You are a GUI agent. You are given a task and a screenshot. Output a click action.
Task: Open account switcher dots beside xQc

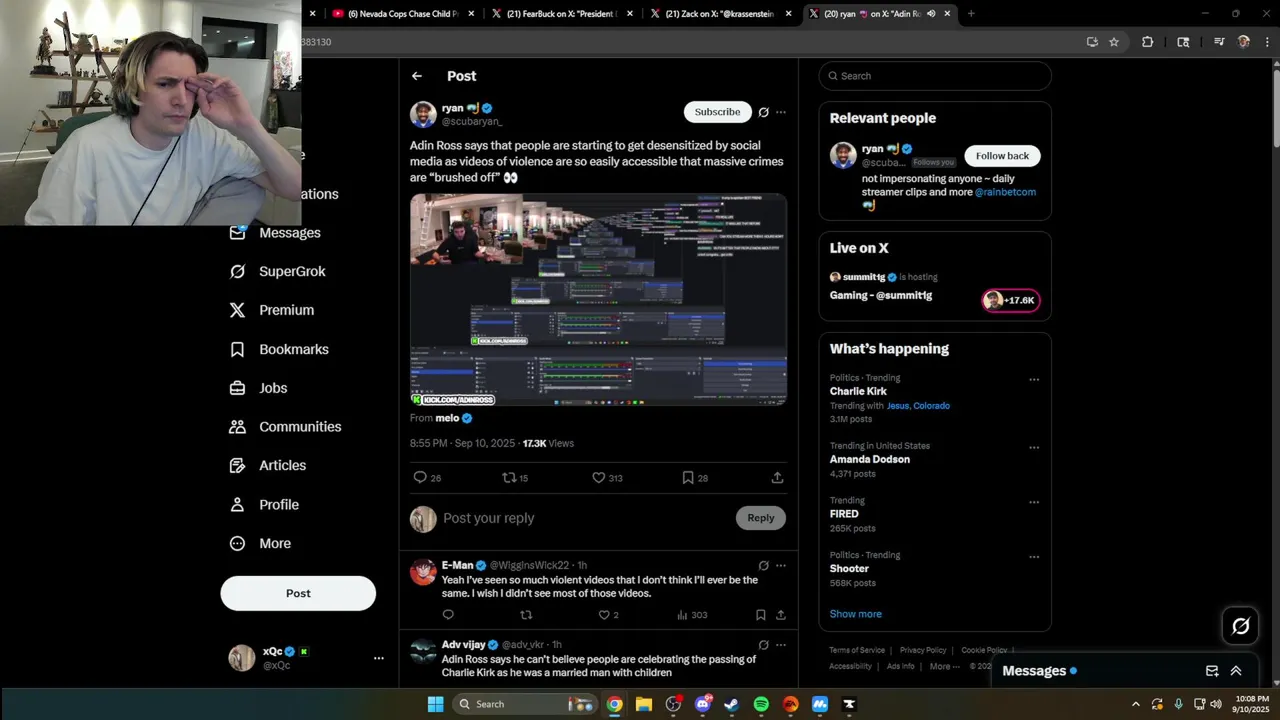[378, 658]
